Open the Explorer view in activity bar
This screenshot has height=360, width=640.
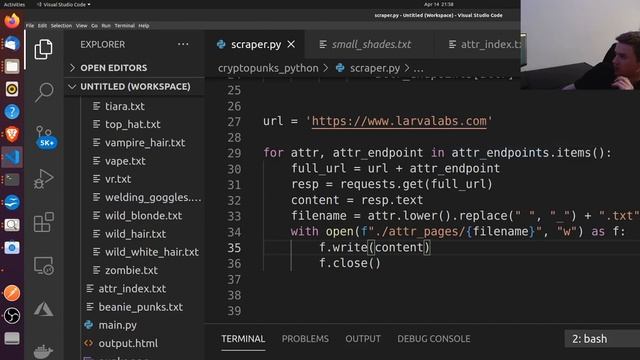43,49
